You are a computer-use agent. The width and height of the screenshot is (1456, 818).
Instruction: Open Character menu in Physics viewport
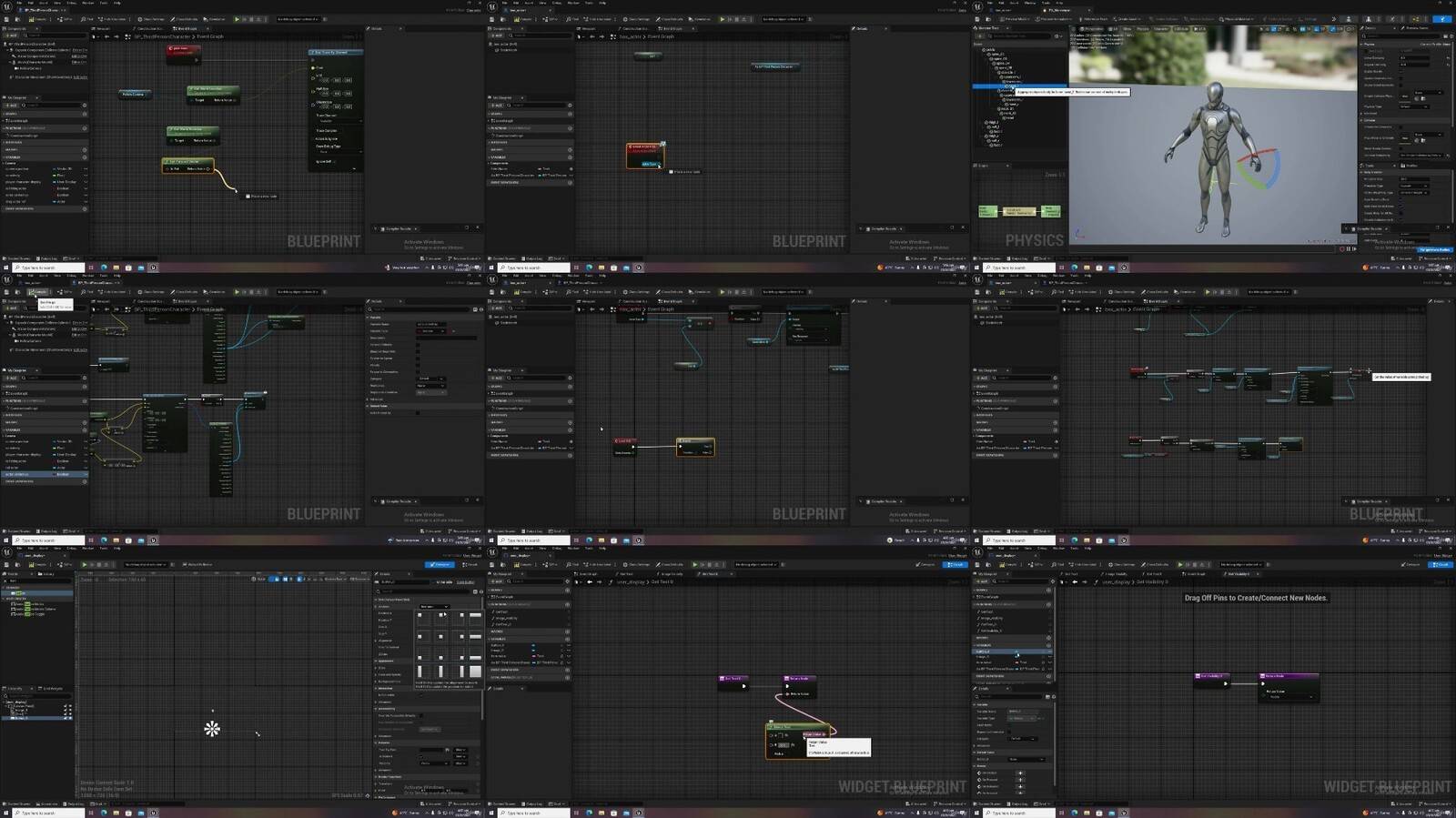click(x=1161, y=29)
